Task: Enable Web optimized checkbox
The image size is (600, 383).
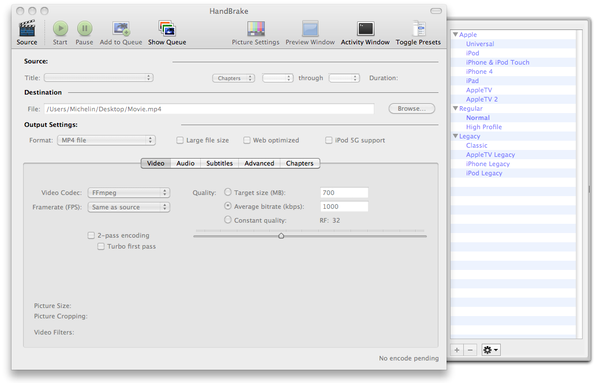Action: click(x=247, y=140)
